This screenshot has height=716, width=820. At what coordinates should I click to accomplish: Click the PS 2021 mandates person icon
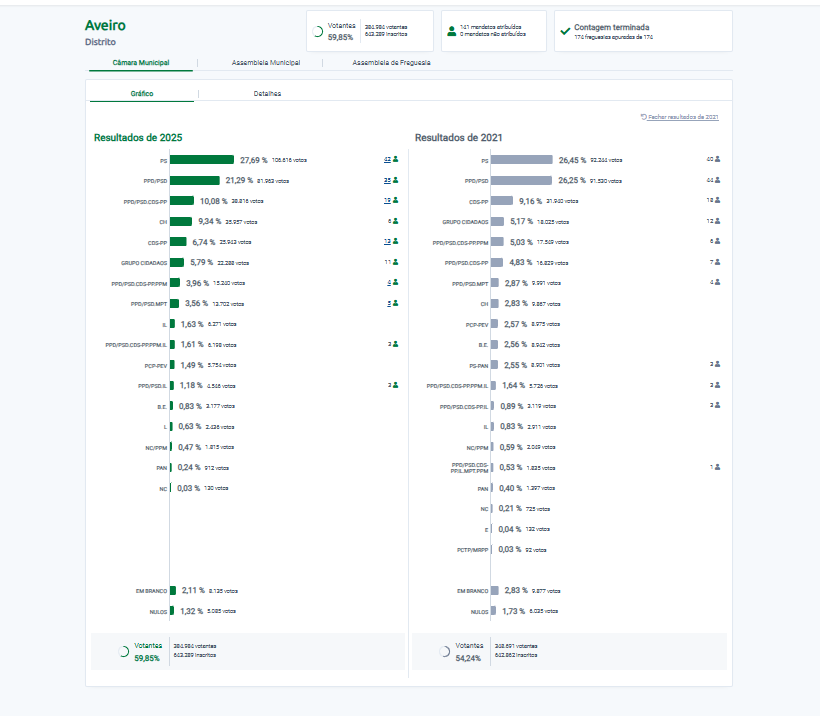[717, 160]
